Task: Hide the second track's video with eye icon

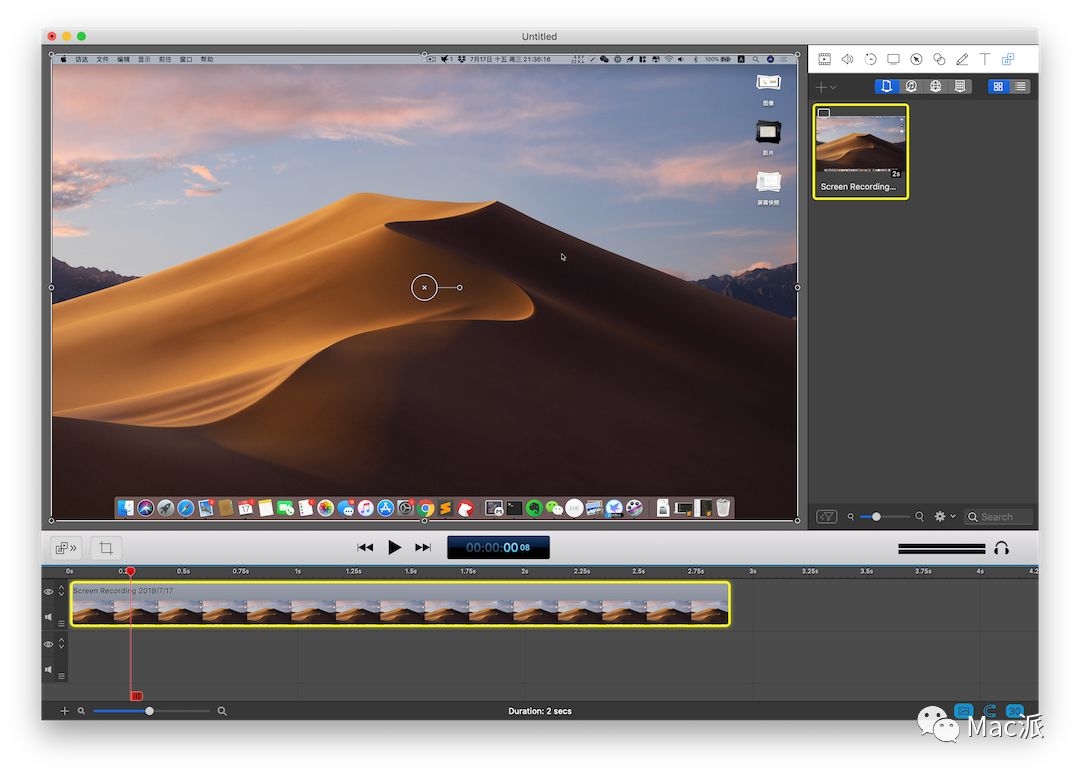Action: tap(48, 644)
